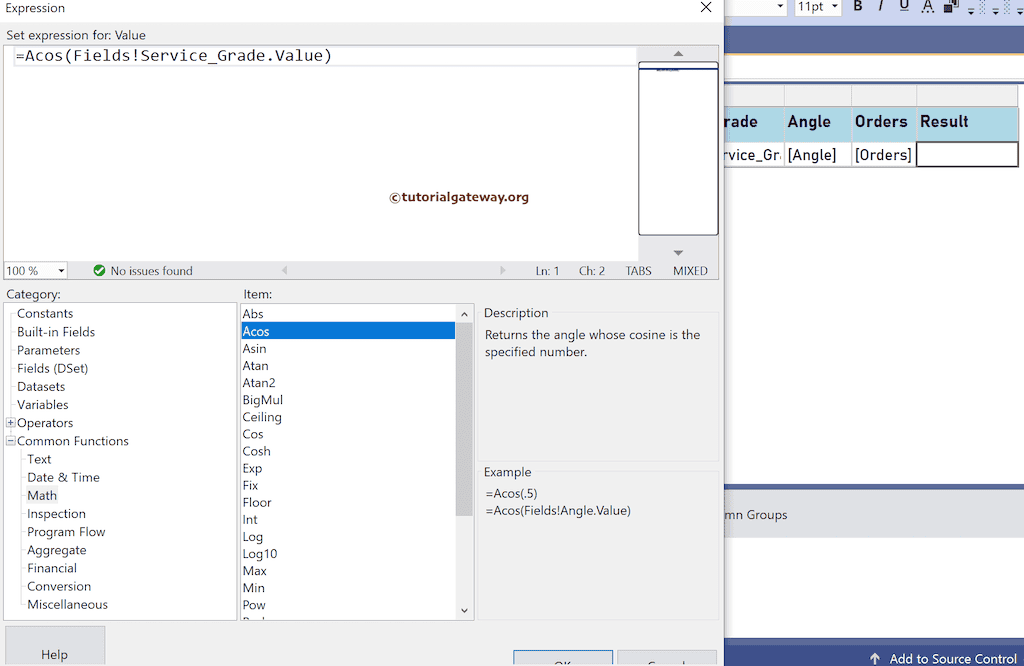Select the Date & Time function category

pos(63,477)
